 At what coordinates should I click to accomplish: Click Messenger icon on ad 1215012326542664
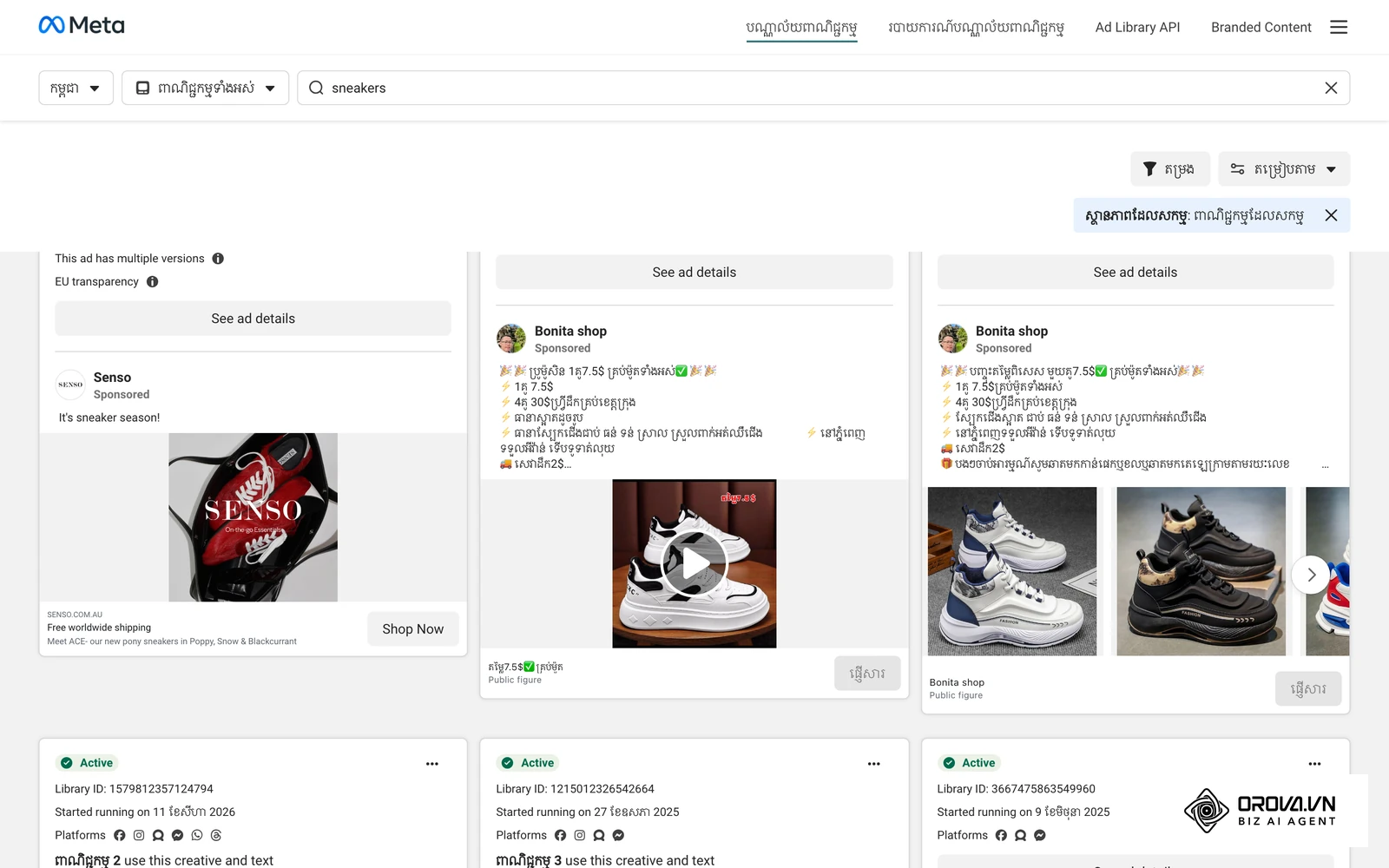(618, 835)
